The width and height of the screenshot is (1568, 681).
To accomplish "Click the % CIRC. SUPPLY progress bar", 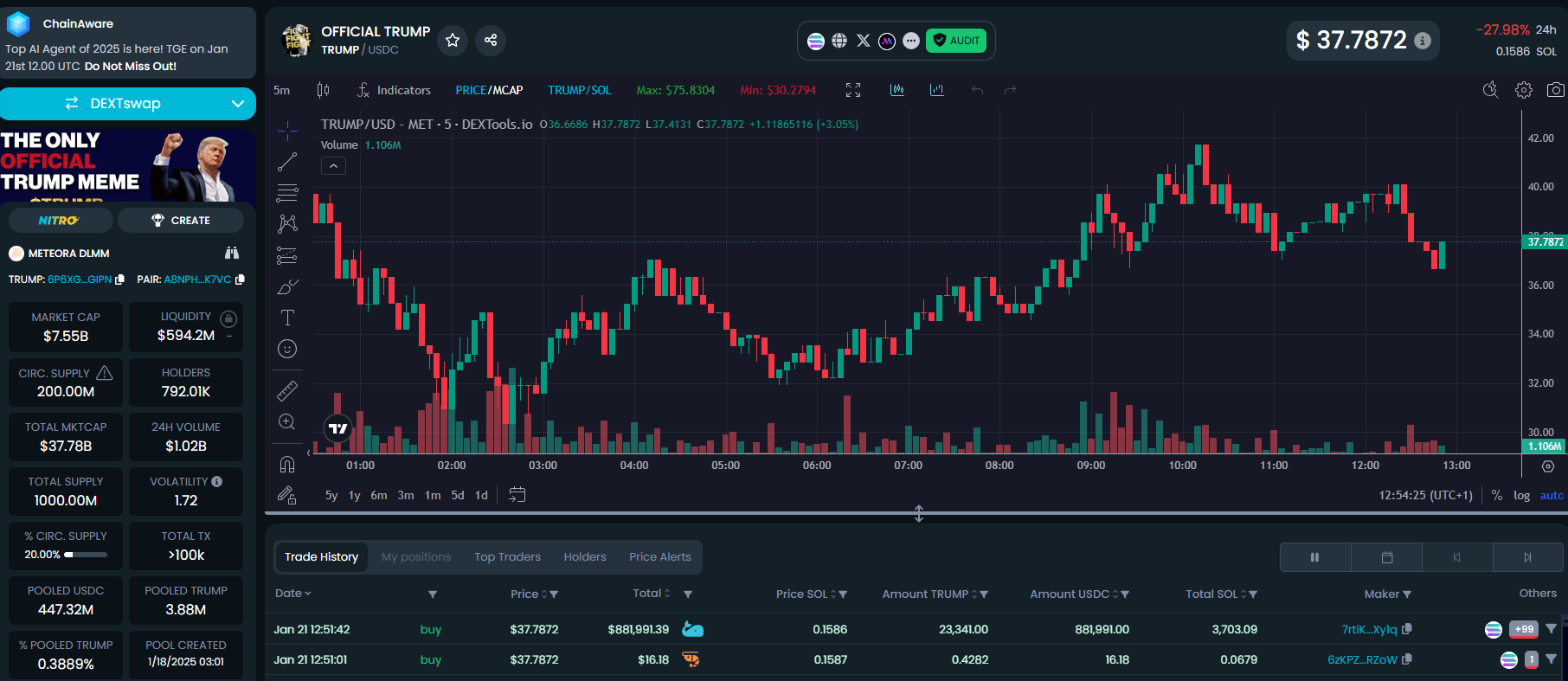I will click(86, 555).
